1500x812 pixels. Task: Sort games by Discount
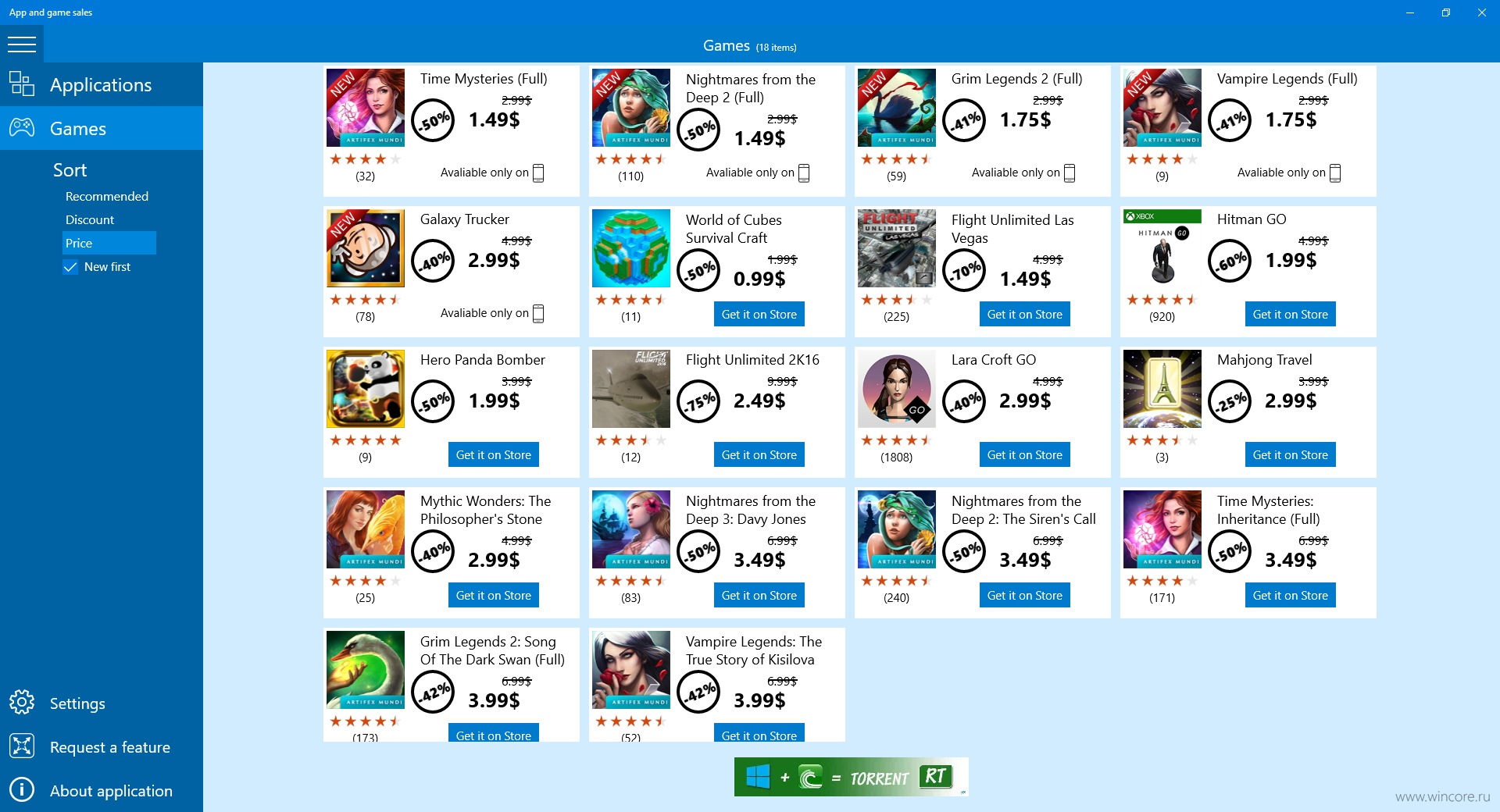click(x=90, y=219)
